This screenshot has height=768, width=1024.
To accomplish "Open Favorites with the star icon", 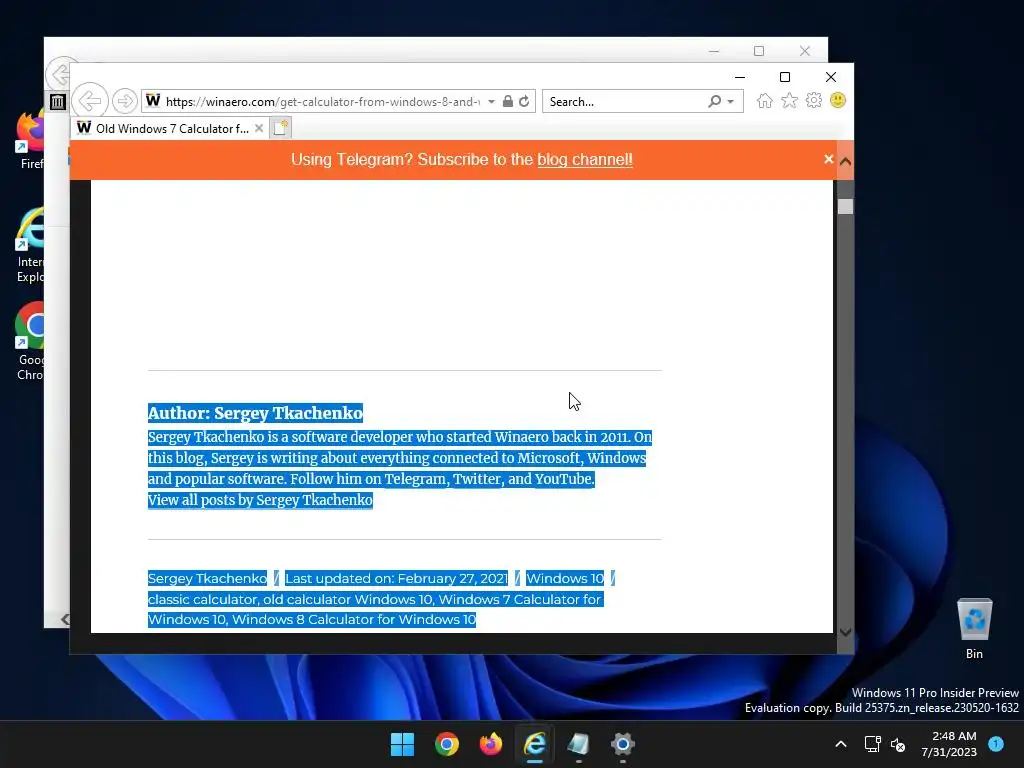I will click(790, 101).
